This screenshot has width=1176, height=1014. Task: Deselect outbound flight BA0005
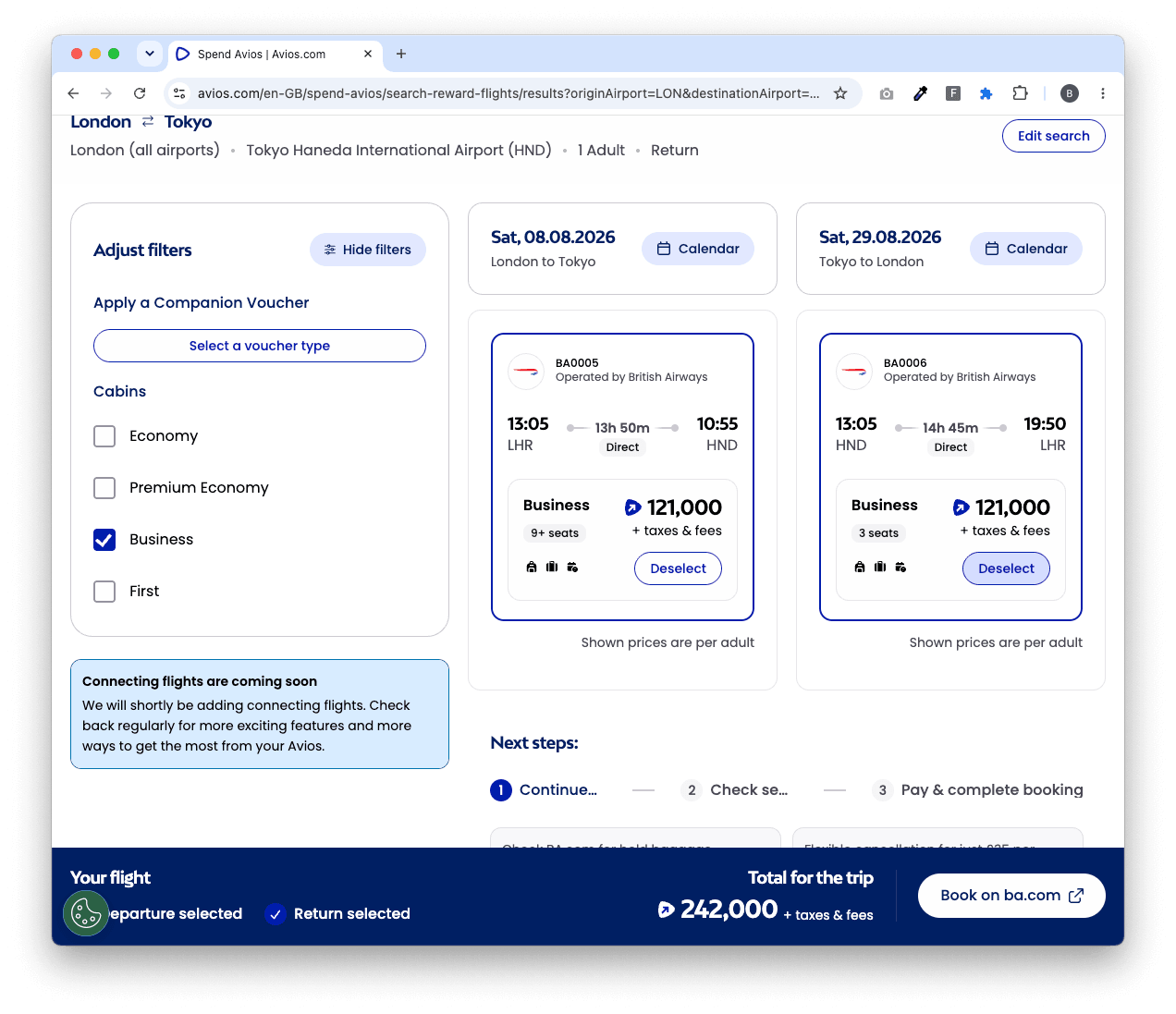click(678, 568)
